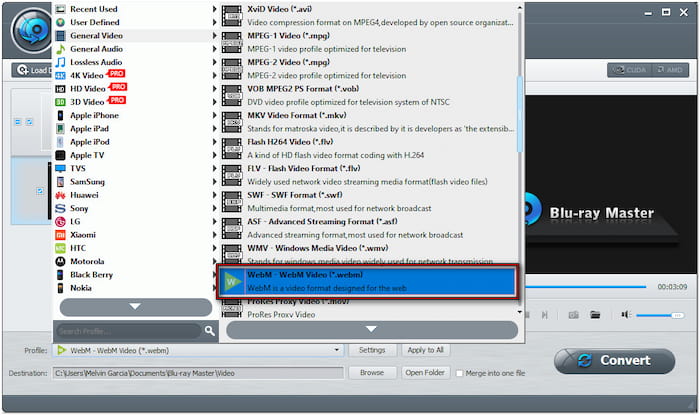Click the Huawei logo icon
The height and width of the screenshot is (415, 700).
[x=60, y=195]
